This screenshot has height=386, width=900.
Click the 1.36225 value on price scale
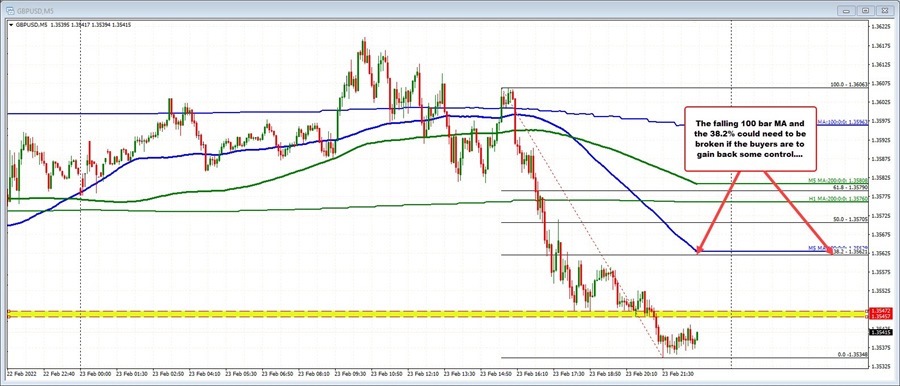[880, 27]
